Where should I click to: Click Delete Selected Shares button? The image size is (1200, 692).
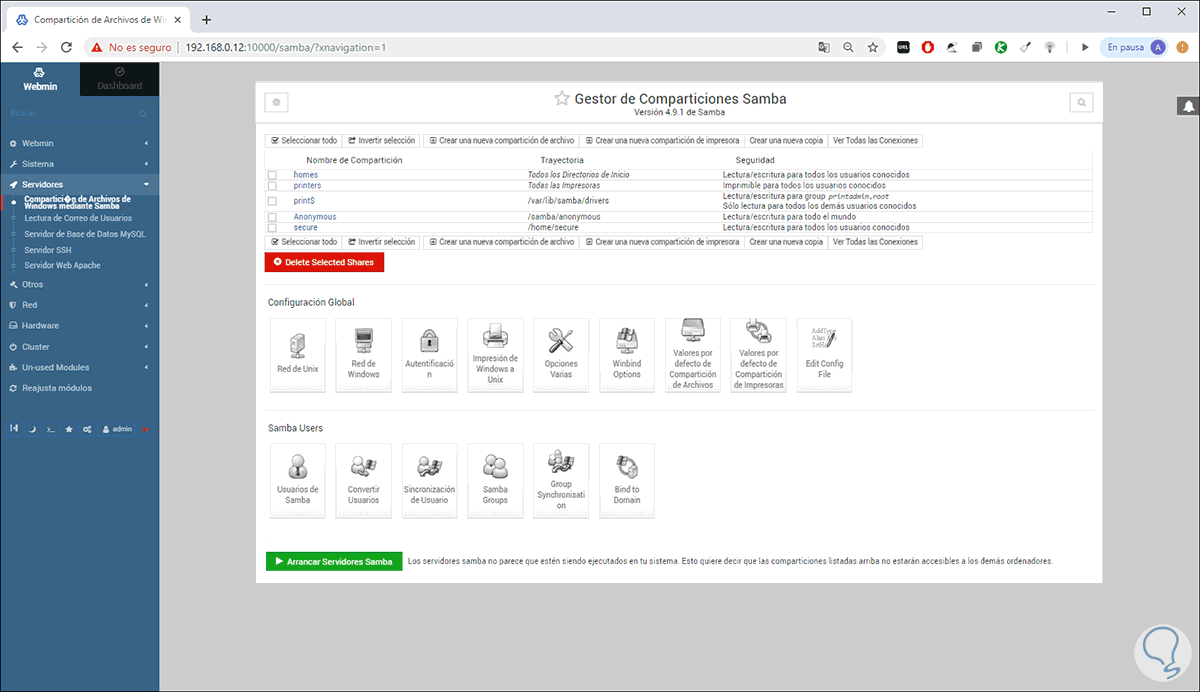(324, 262)
